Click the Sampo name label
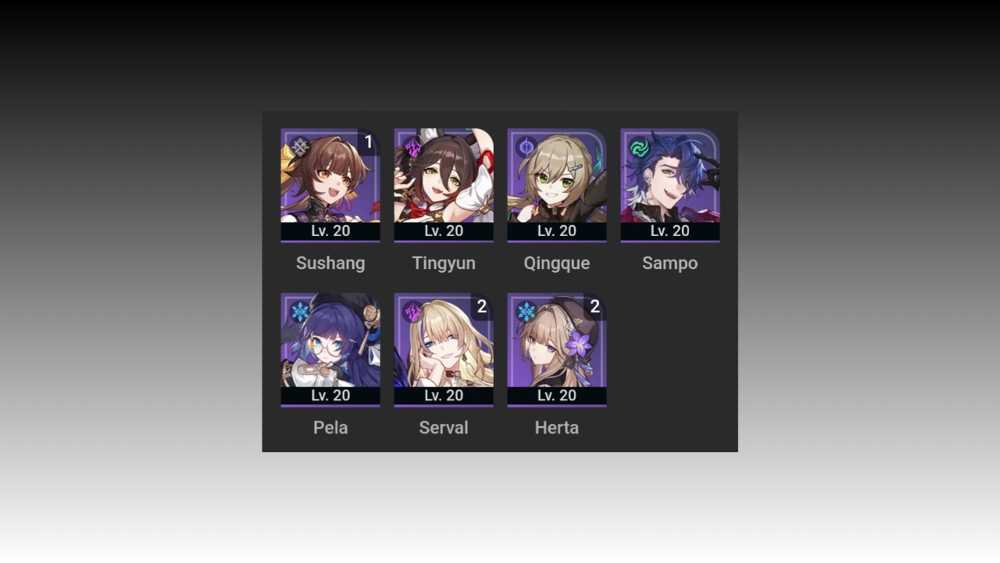 670,263
